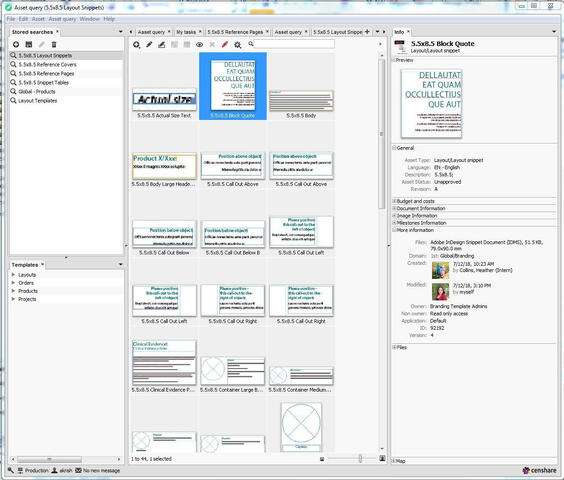Click the large thumbnail size icon
The image size is (564, 480).
coord(382,458)
